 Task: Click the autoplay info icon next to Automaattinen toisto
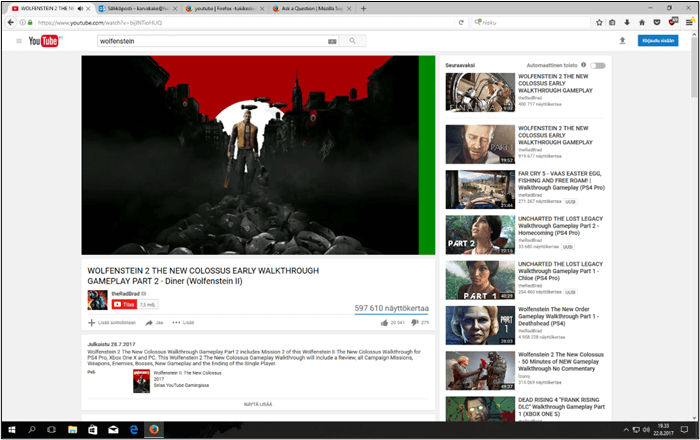pyautogui.click(x=583, y=65)
